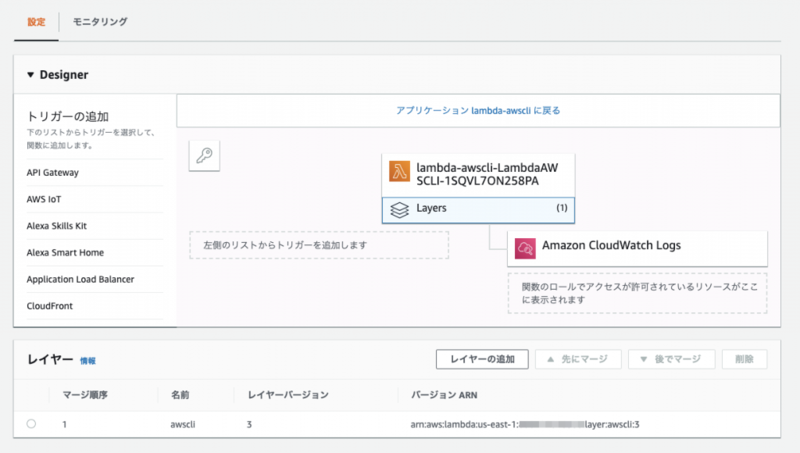Click the layer version ARN text
This screenshot has width=800, height=453.
click(x=525, y=424)
